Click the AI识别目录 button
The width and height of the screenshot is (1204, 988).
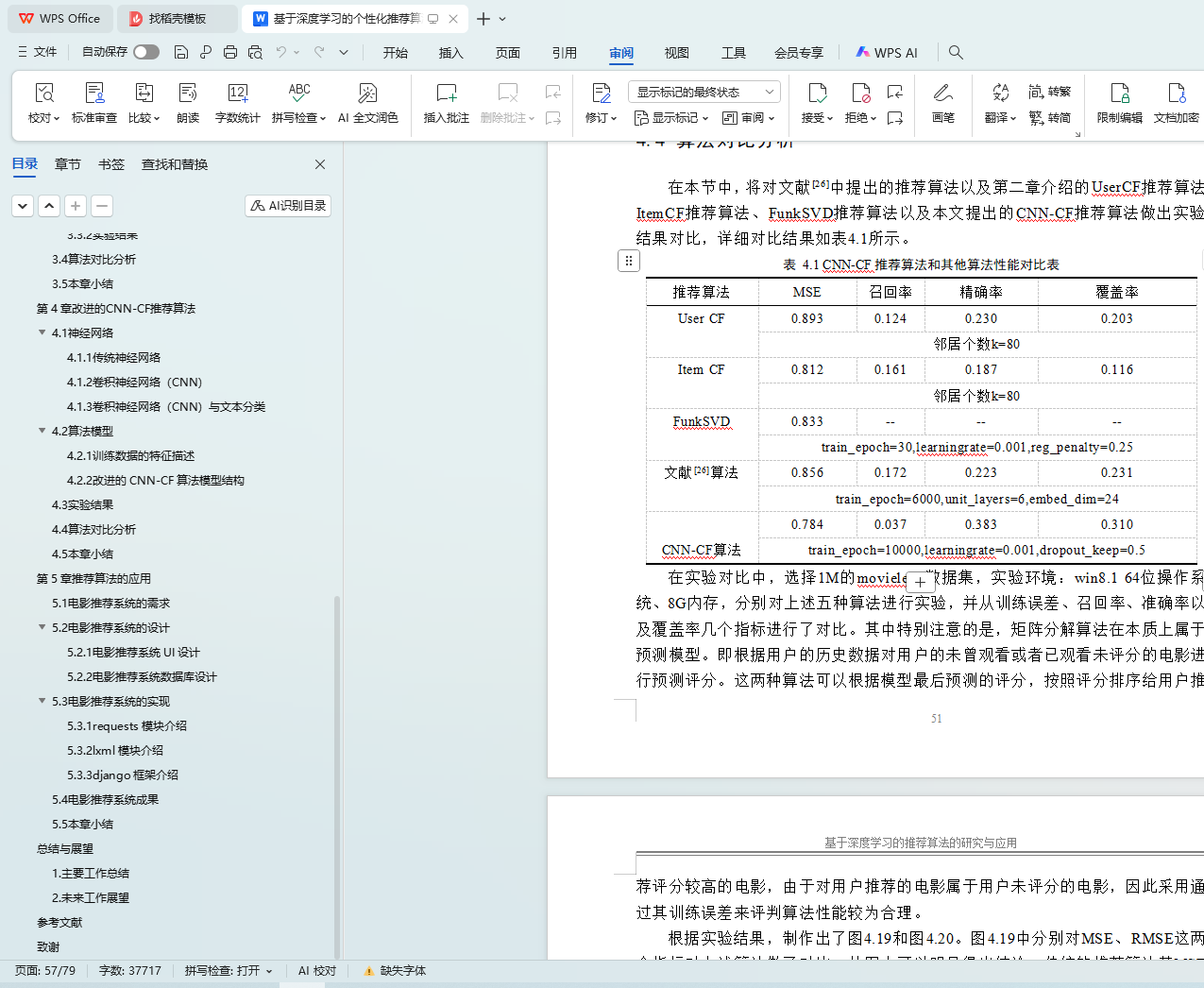[288, 206]
